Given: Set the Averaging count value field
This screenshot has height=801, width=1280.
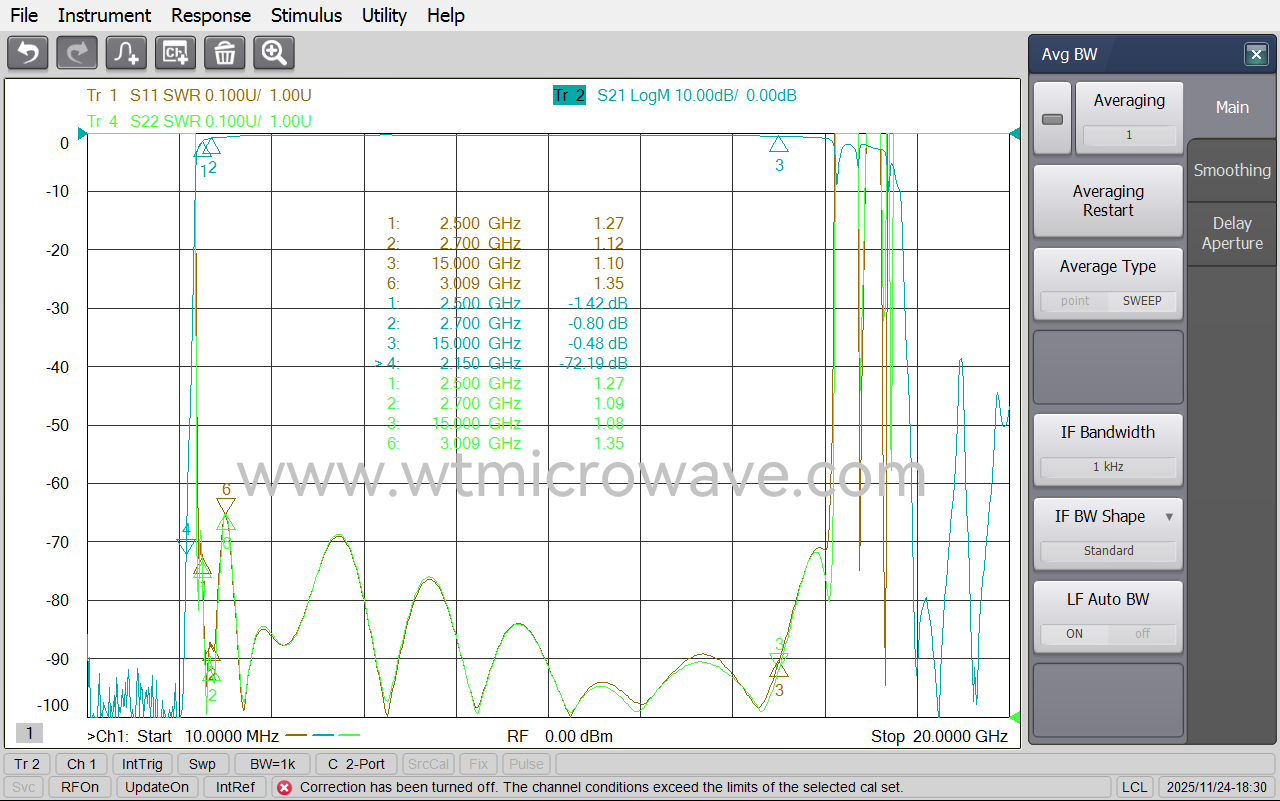Looking at the screenshot, I should coord(1129,135).
